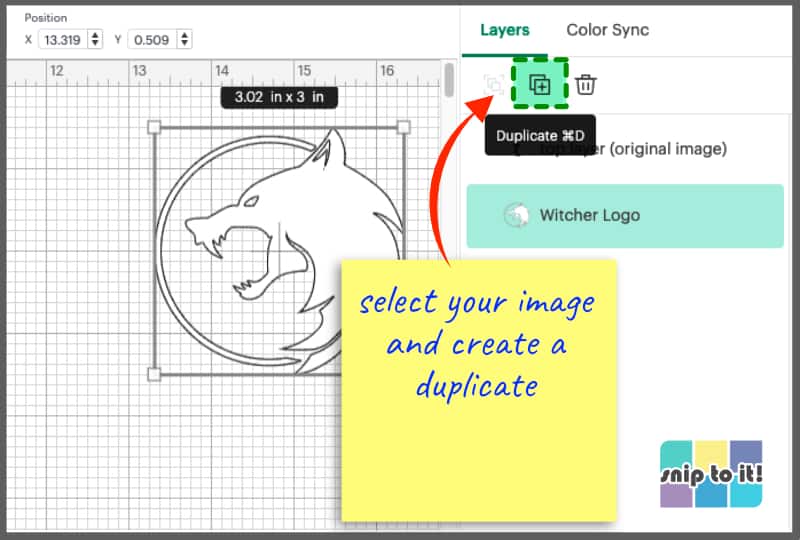Viewport: 800px width, 540px height.
Task: Open the Color Sync tab
Action: [608, 30]
